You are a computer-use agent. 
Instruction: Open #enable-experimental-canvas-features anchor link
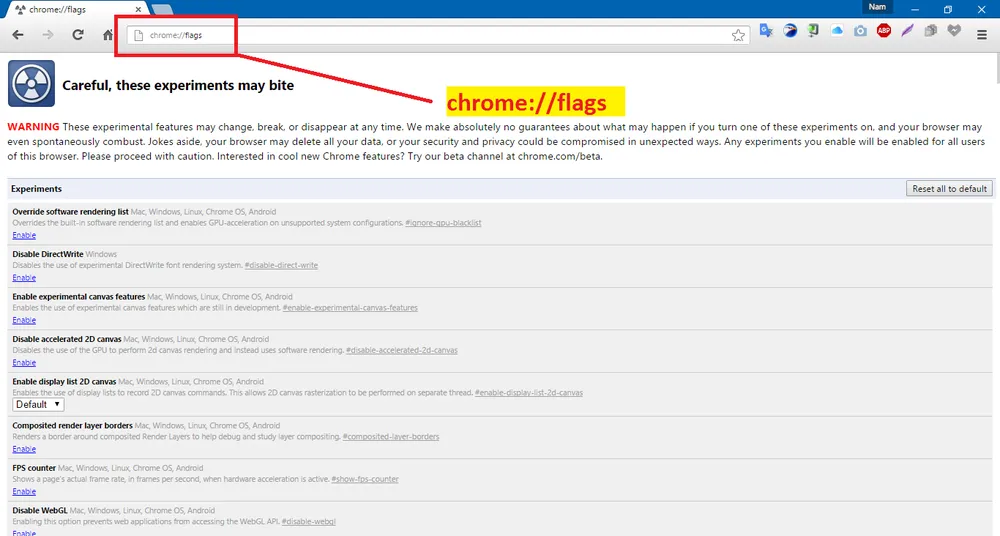350,308
